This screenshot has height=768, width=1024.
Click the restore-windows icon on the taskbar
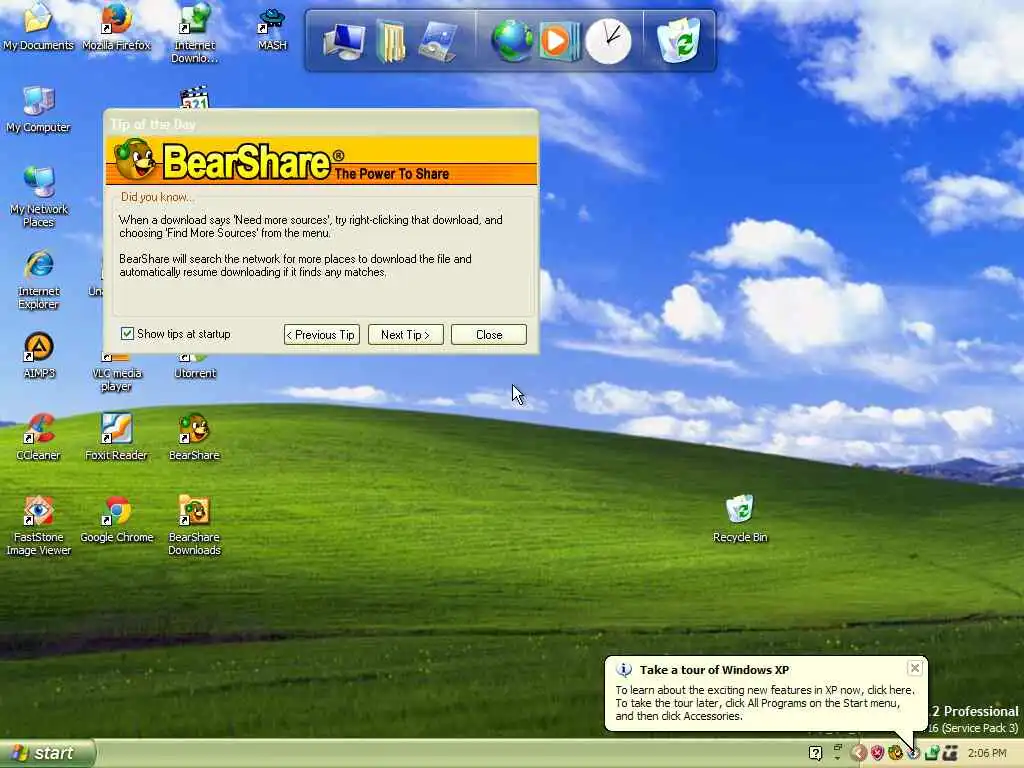click(838, 748)
